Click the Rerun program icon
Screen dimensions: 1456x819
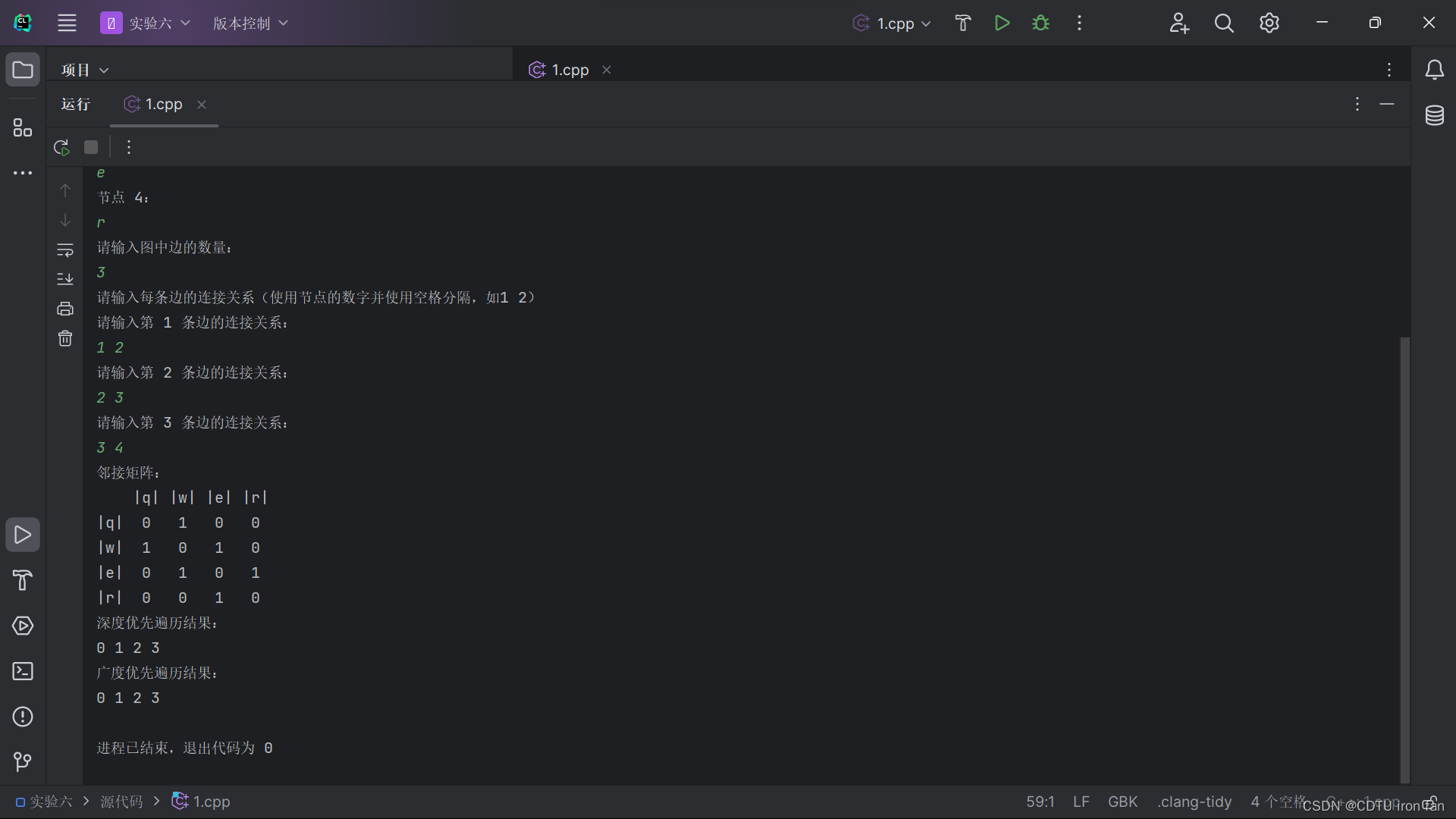coord(61,147)
